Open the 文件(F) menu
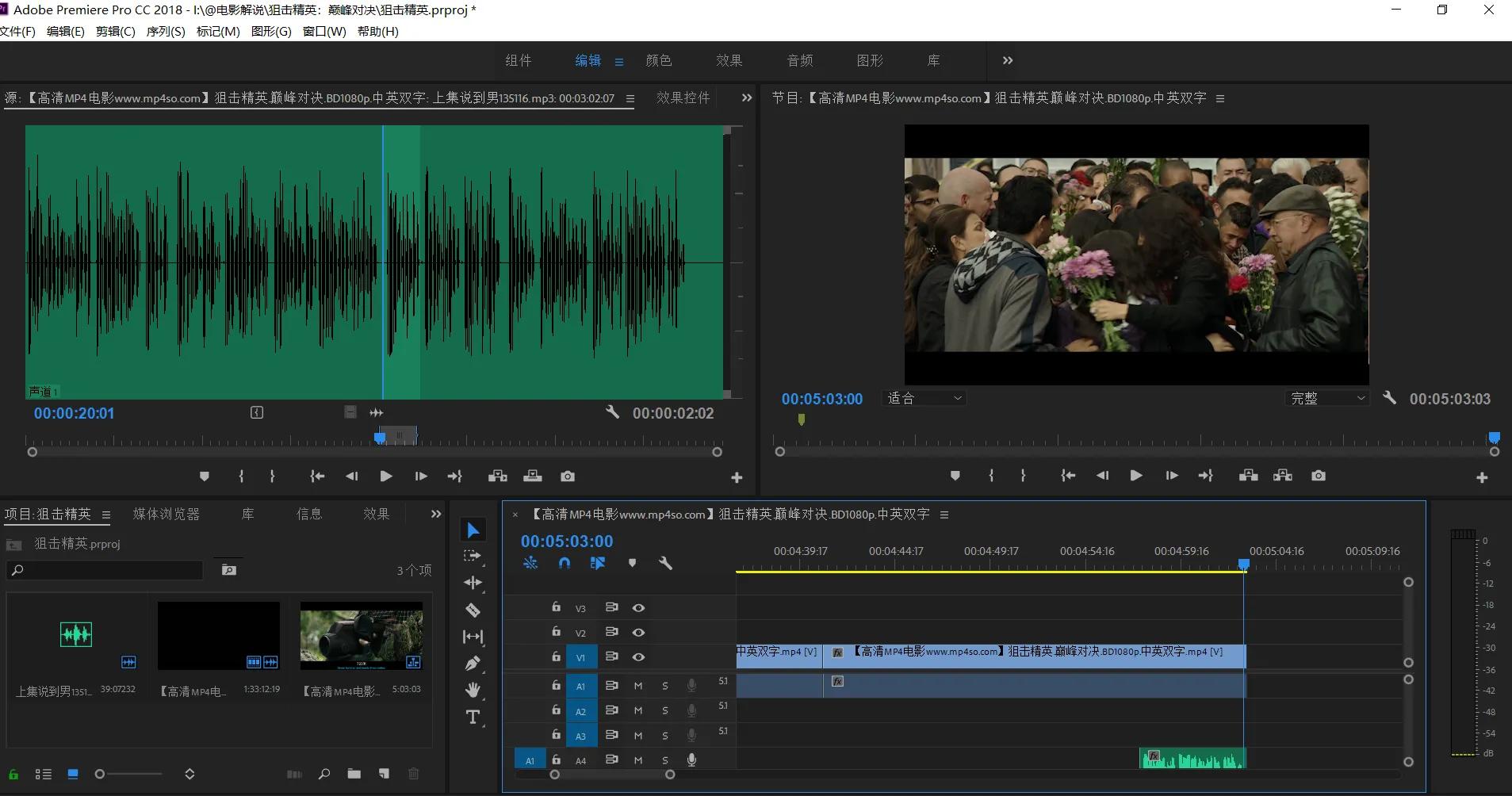Image resolution: width=1512 pixels, height=796 pixels. point(18,32)
